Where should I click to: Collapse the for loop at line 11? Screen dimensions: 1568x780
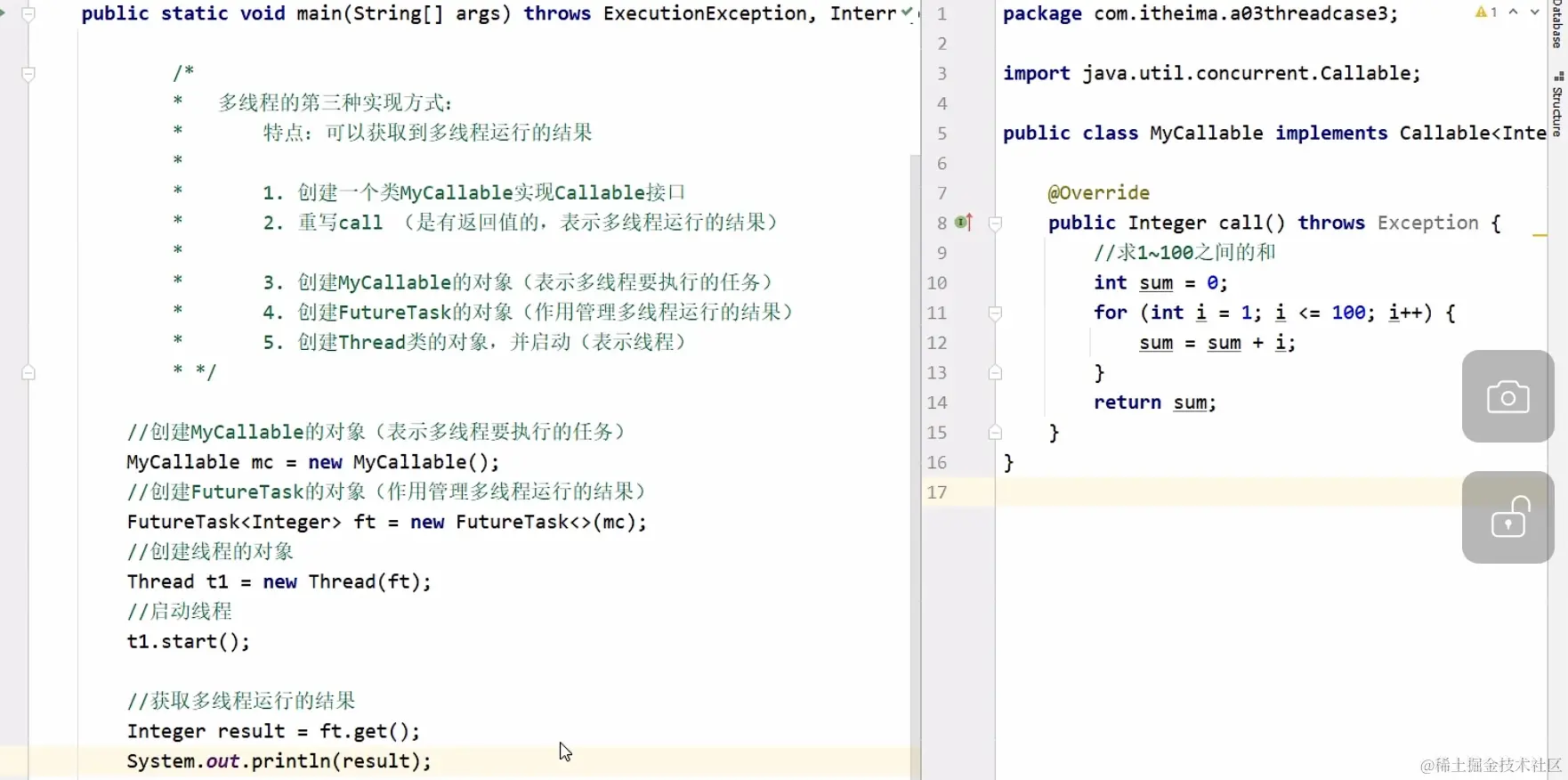click(996, 313)
